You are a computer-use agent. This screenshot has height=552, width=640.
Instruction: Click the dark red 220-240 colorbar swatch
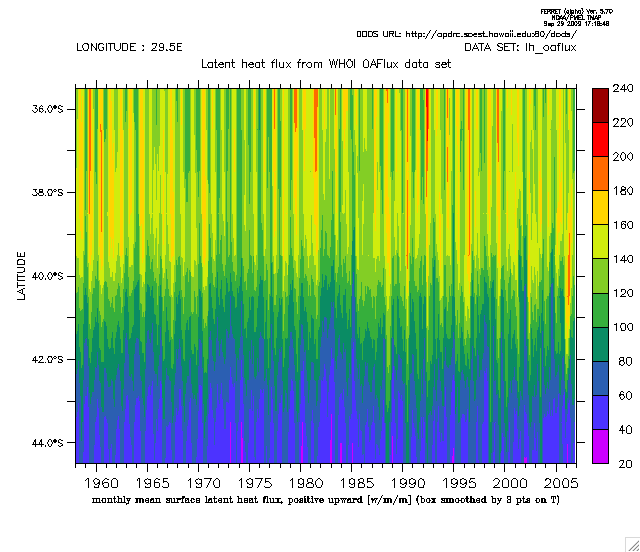pos(600,105)
